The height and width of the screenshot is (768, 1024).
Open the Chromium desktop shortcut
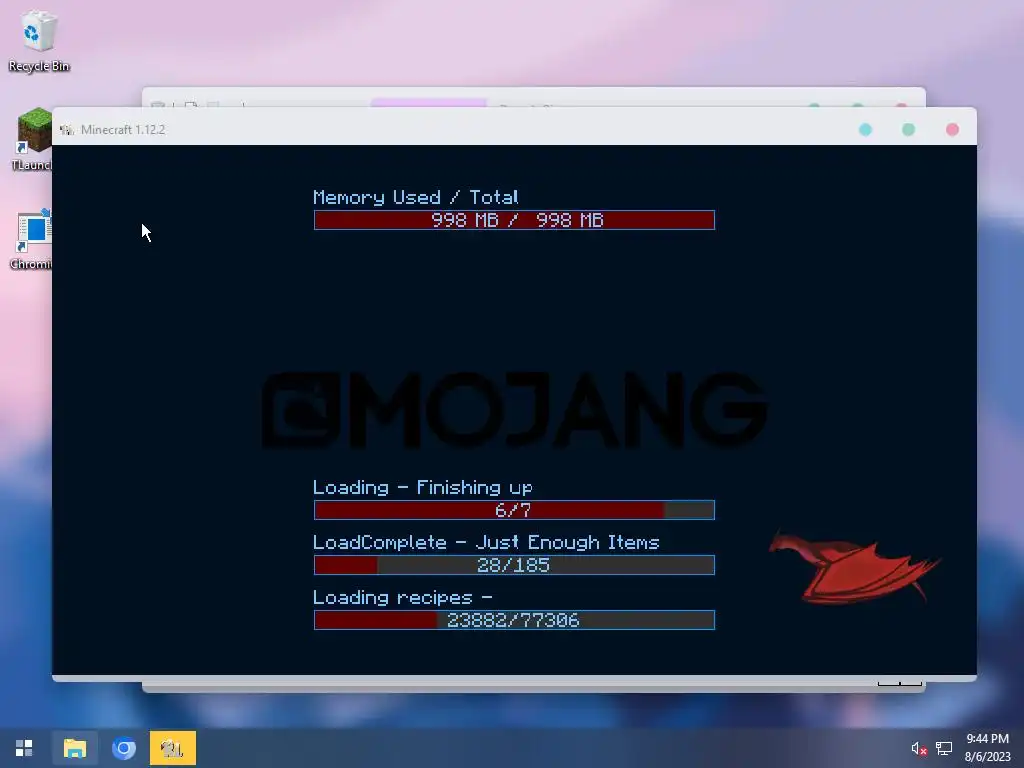click(31, 240)
